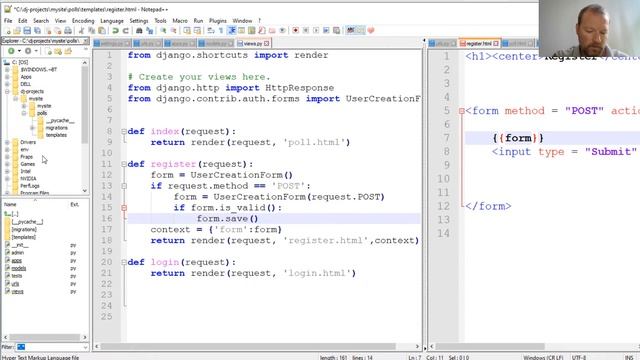This screenshot has height=360, width=640.
Task: Open the green Explorer button's dropdown arrow
Action: [x=19, y=51]
